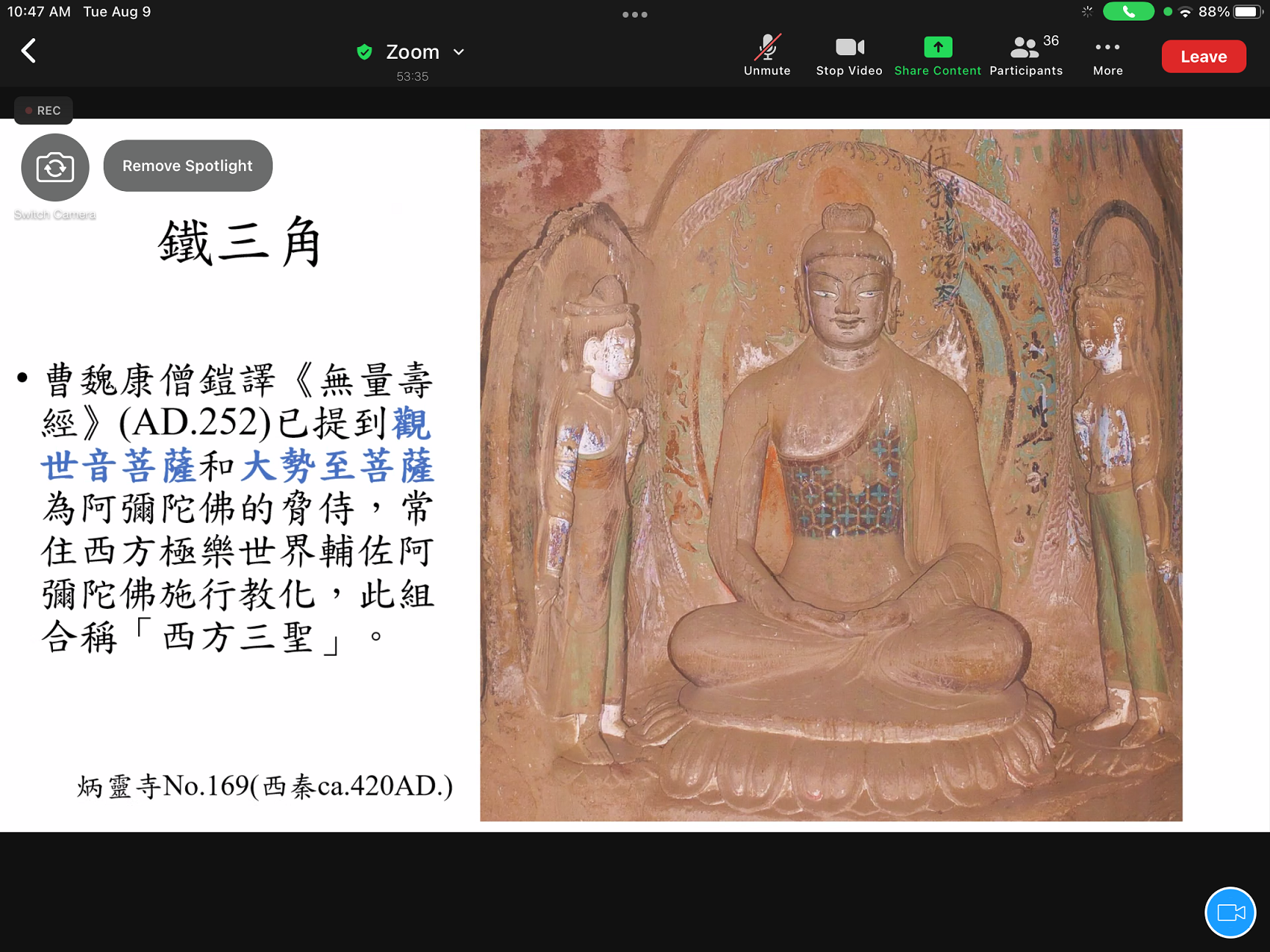The width and height of the screenshot is (1270, 952).
Task: Go back using the back chevron
Action: (29, 51)
